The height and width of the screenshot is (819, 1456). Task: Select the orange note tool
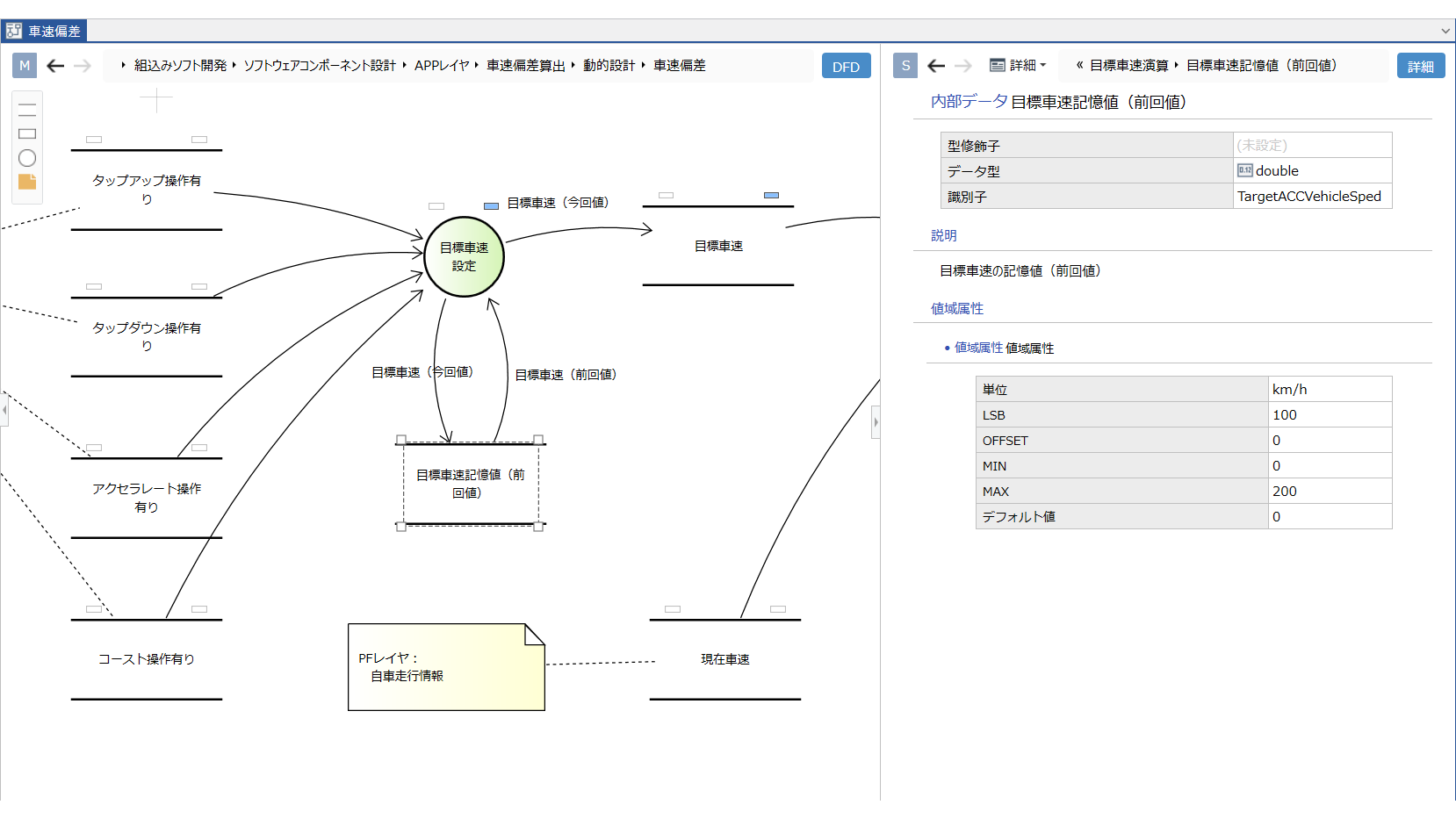(x=27, y=182)
